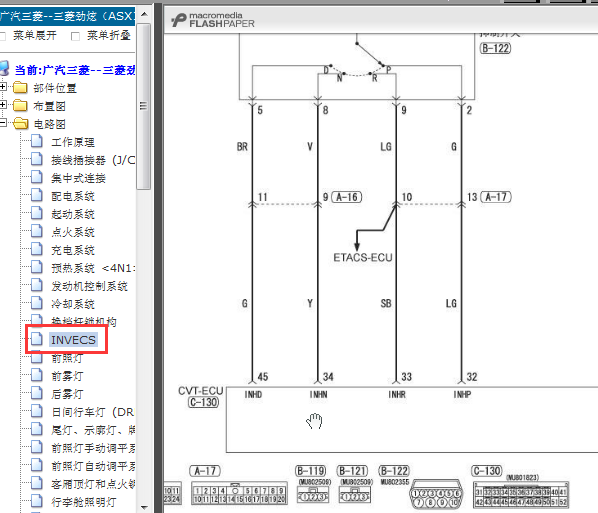Check the 菜单折叠 checkbox
The image size is (598, 513).
76,36
